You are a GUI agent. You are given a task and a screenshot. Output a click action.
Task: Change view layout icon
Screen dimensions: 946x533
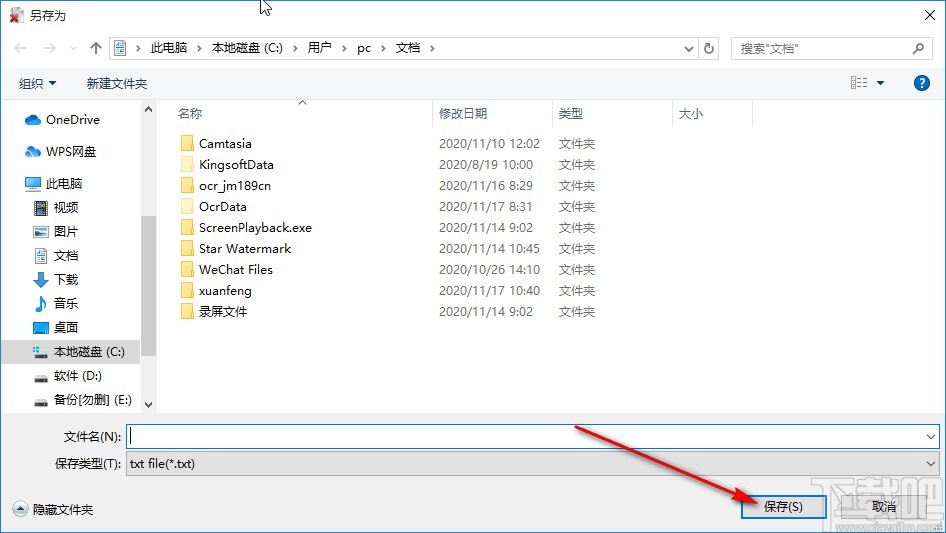859,83
